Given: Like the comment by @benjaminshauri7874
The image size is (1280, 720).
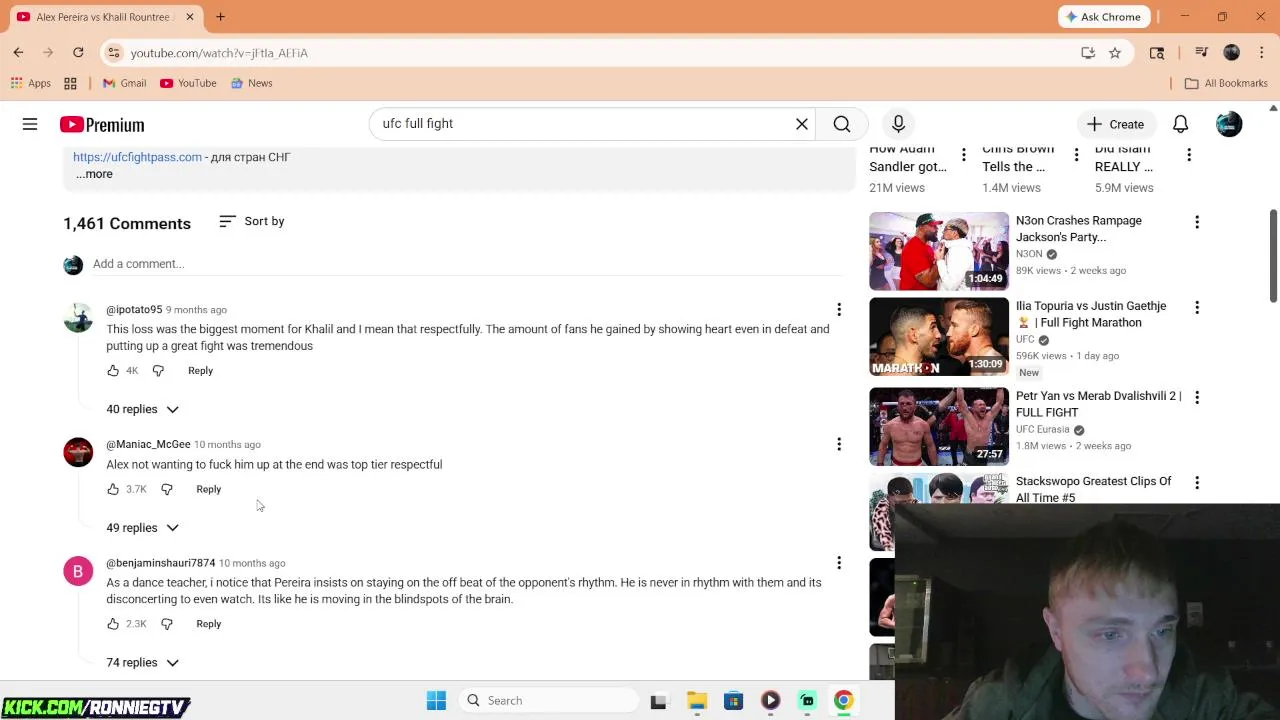Looking at the screenshot, I should [x=113, y=624].
